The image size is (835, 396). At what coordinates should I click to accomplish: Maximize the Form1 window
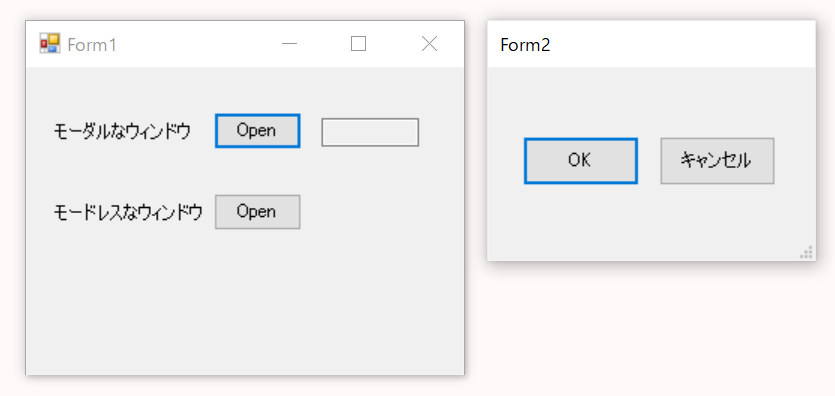coord(358,44)
